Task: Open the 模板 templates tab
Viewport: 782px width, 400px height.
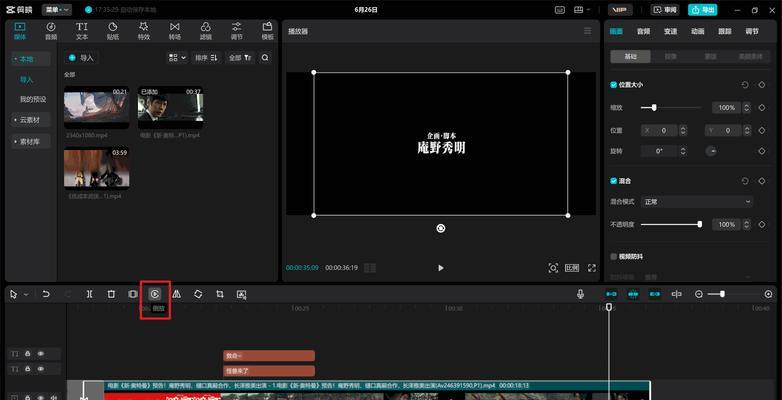Action: [x=268, y=31]
